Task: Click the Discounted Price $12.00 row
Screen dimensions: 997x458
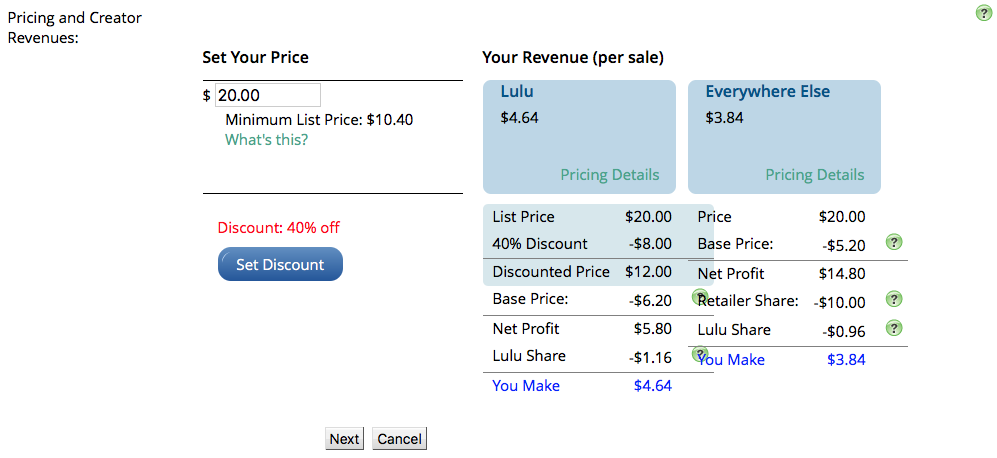Action: [582, 272]
